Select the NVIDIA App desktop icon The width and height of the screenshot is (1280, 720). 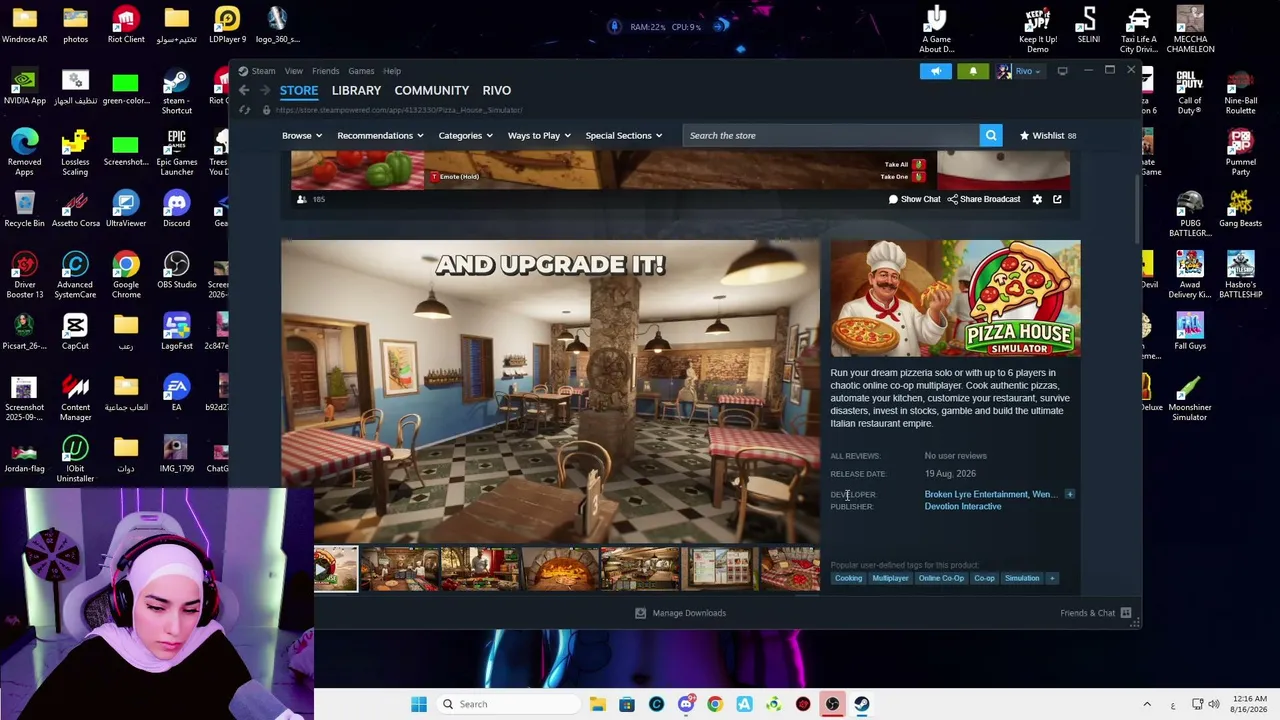click(24, 87)
